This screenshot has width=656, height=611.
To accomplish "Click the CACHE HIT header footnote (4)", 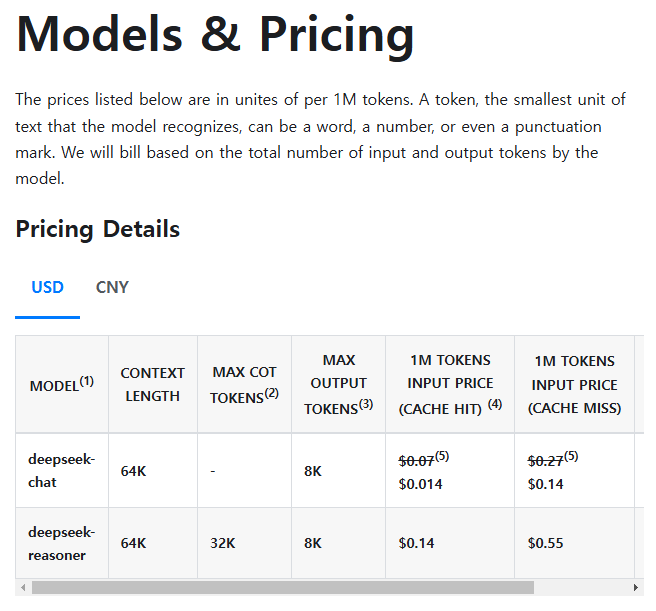I will click(495, 404).
